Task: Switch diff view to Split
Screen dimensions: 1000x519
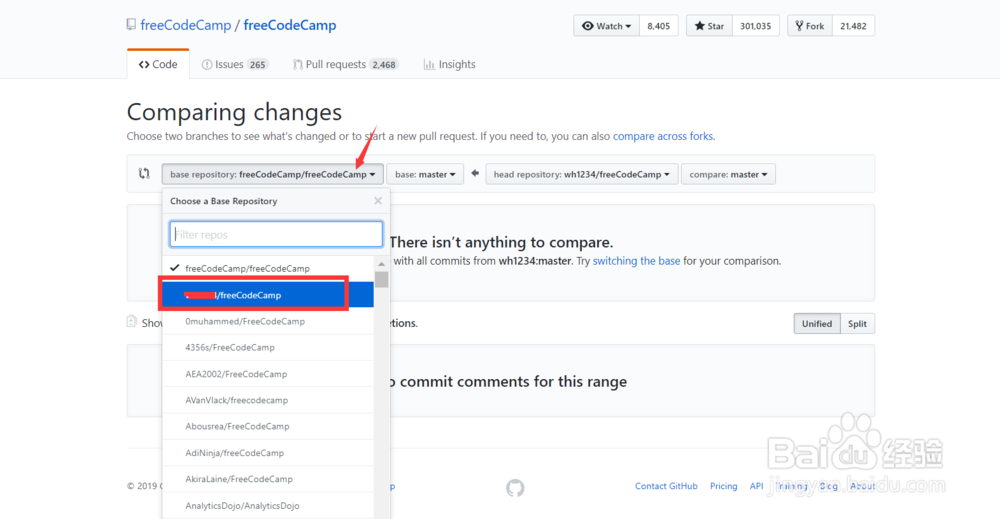Action: [857, 323]
